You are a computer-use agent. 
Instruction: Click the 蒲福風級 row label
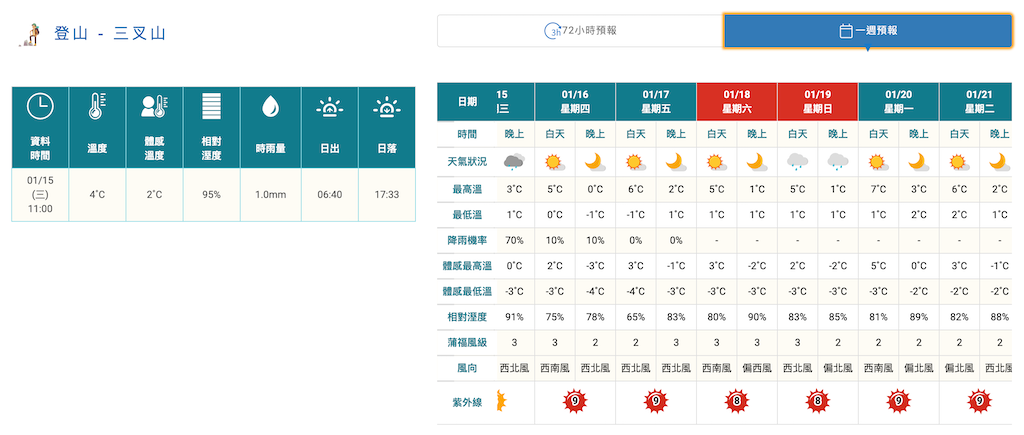(467, 342)
